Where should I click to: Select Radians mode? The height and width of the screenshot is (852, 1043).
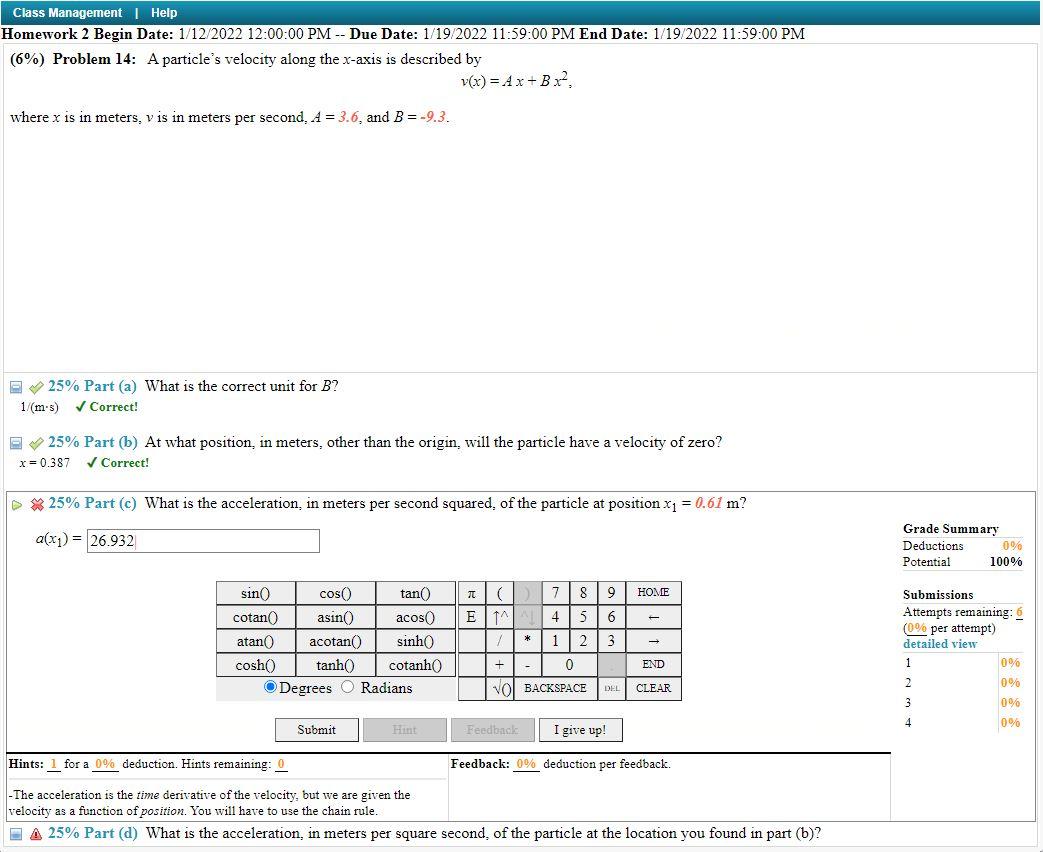coord(348,688)
